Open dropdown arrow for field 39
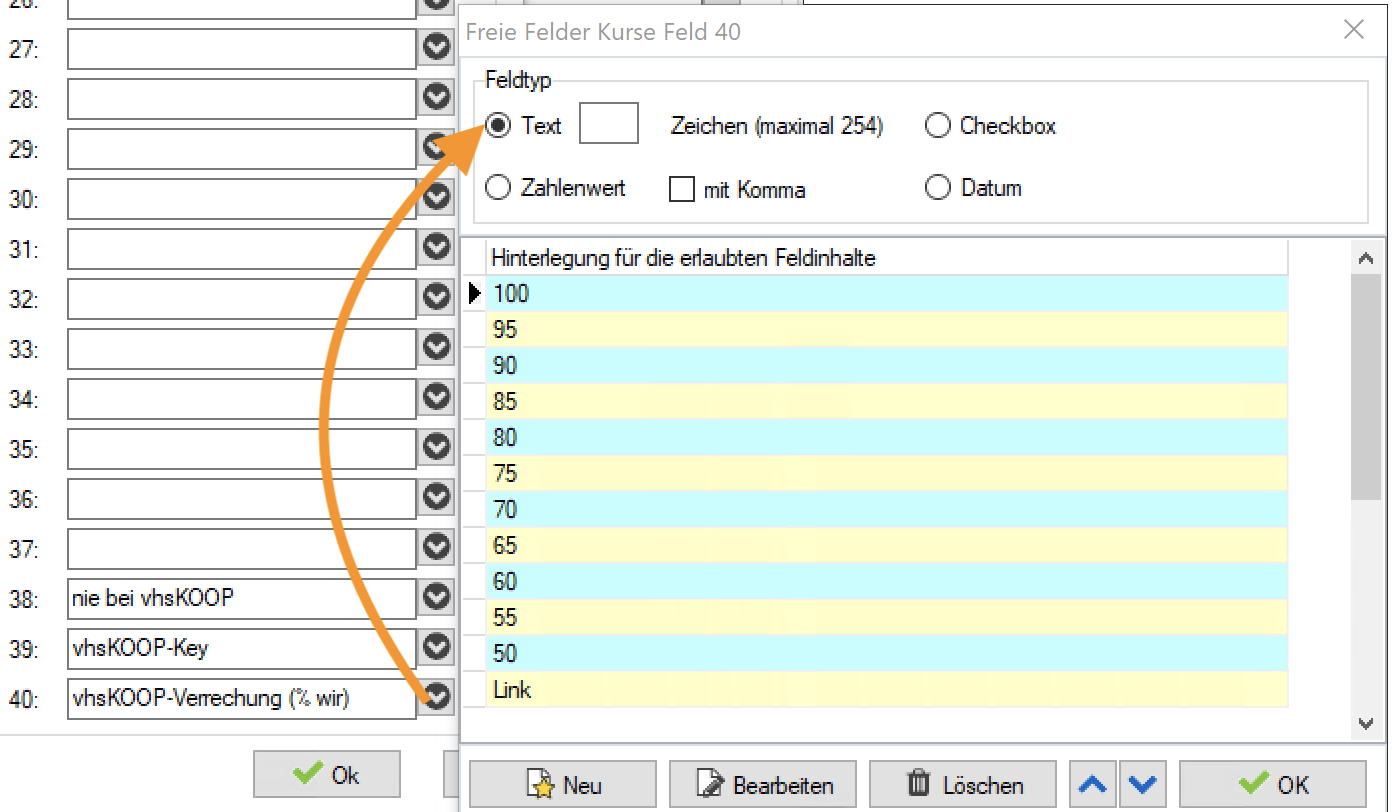This screenshot has height=812, width=1392. click(437, 647)
